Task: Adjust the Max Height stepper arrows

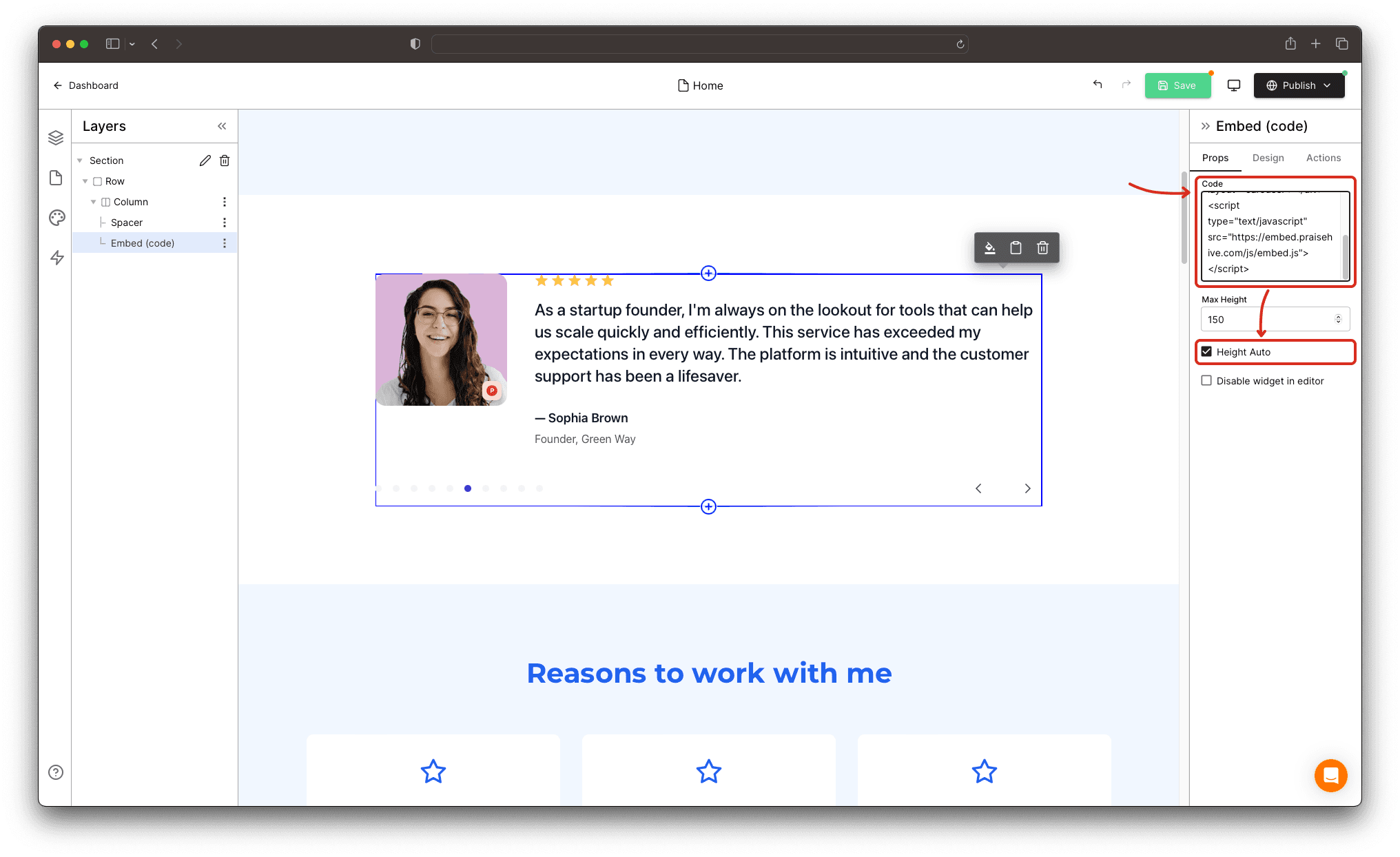Action: [x=1338, y=319]
